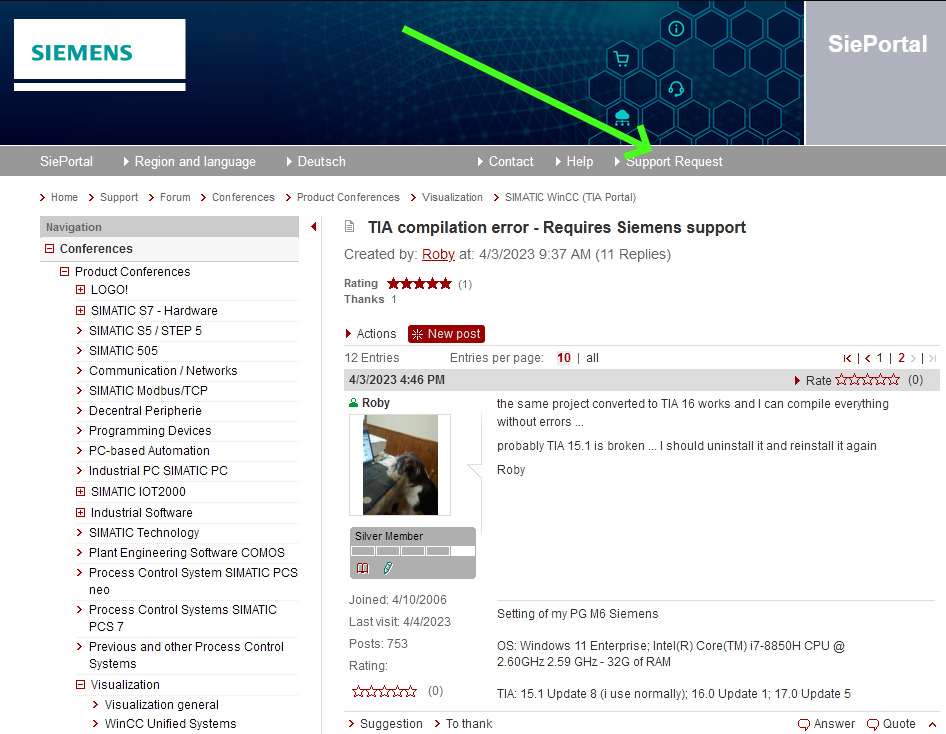Open the headset support hexagon icon
This screenshot has width=946, height=734.
pos(676,89)
